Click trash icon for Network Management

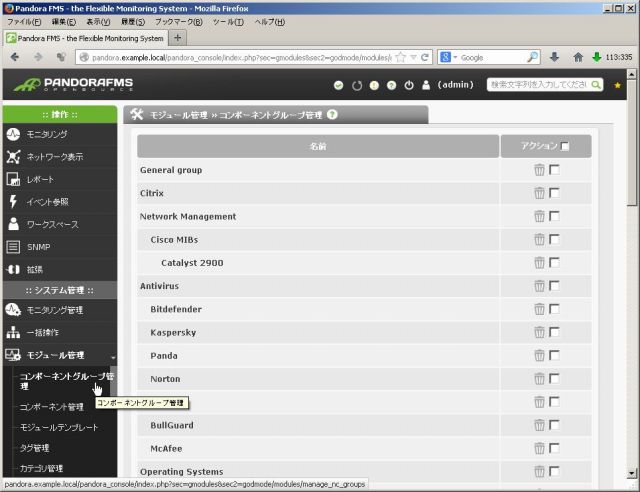539,216
